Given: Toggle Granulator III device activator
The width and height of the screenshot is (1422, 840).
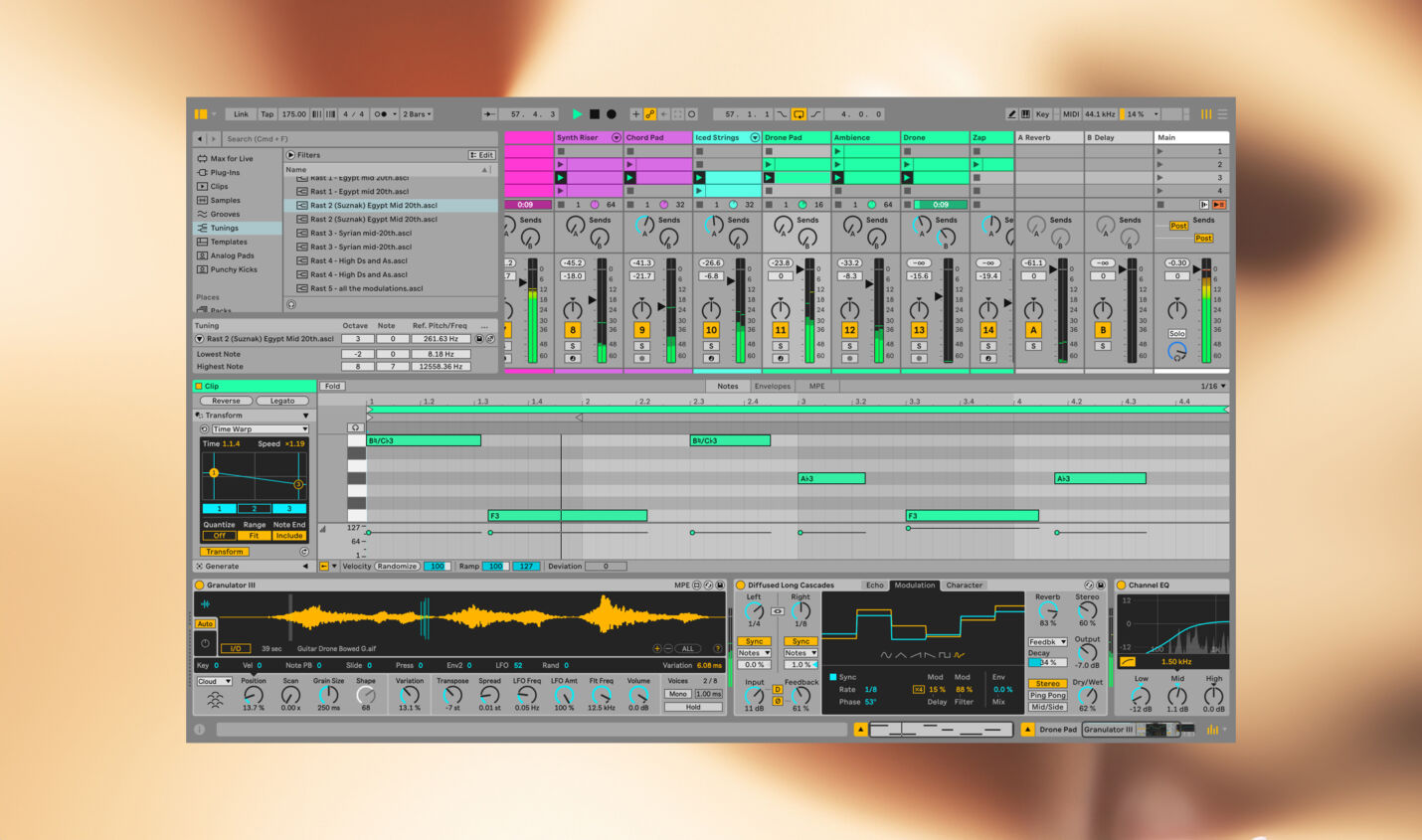Looking at the screenshot, I should [x=200, y=586].
